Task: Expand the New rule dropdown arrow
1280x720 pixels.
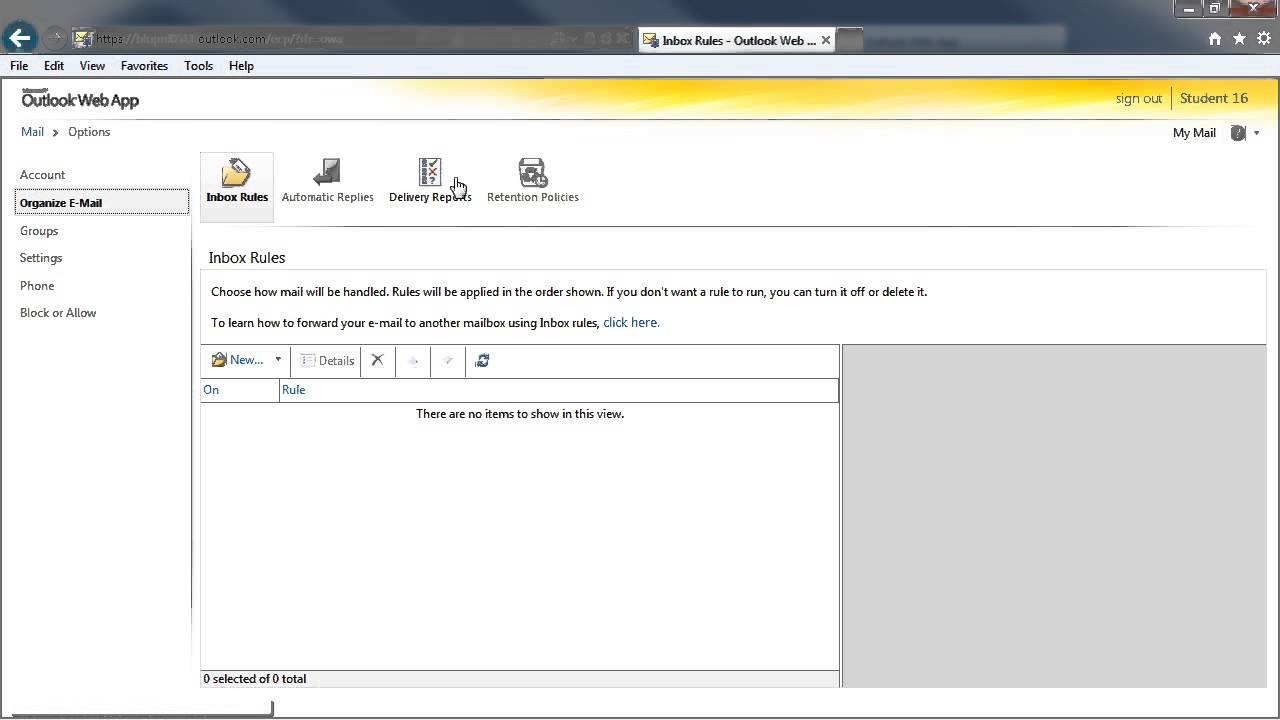Action: tap(278, 360)
